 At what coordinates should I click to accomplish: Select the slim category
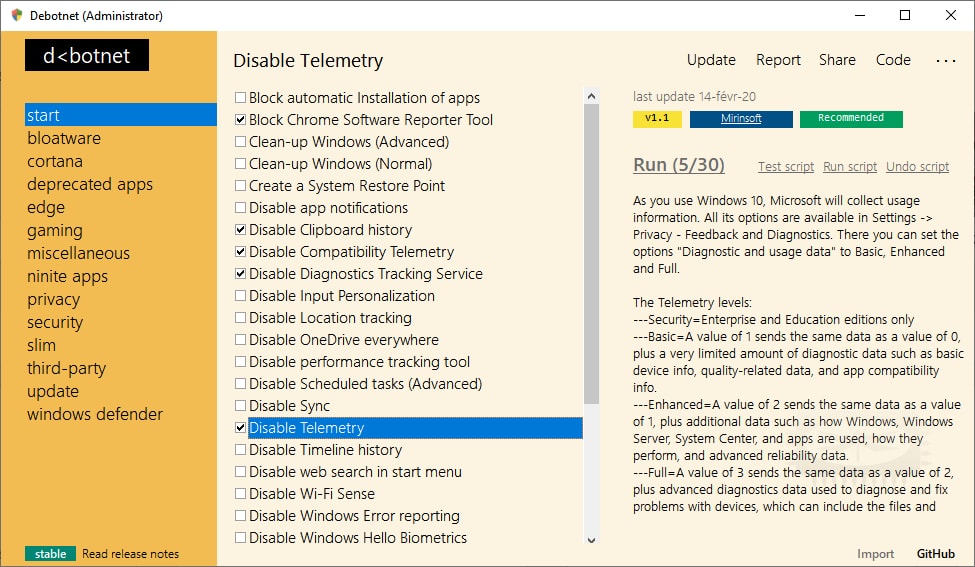pos(41,345)
